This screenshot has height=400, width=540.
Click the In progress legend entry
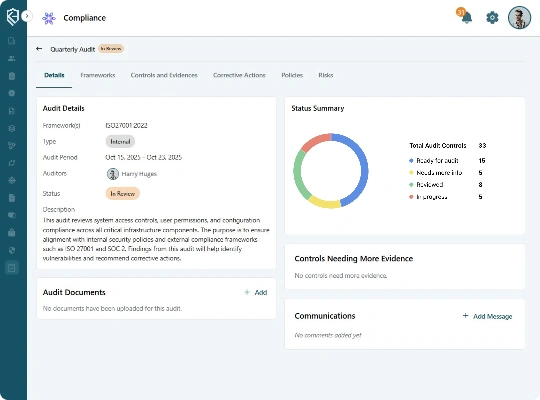428,197
